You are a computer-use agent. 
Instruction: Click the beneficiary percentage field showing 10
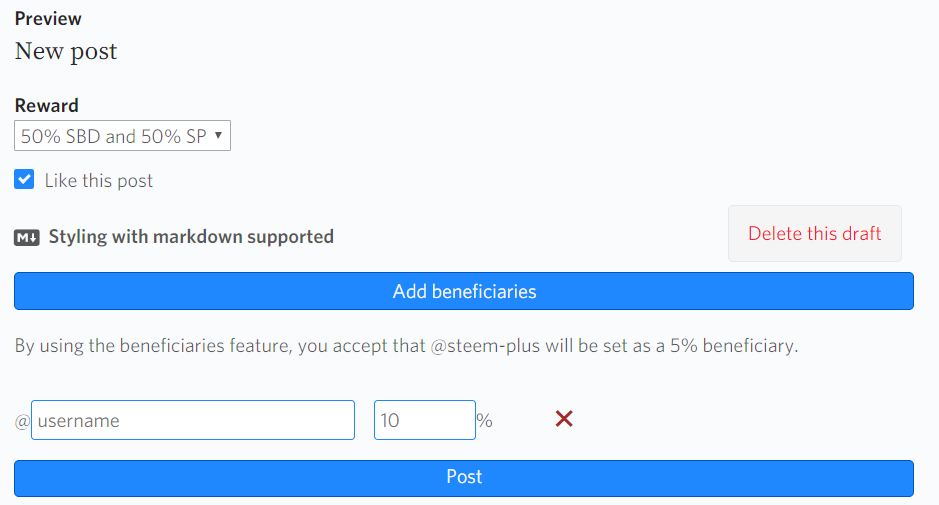pyautogui.click(x=424, y=420)
